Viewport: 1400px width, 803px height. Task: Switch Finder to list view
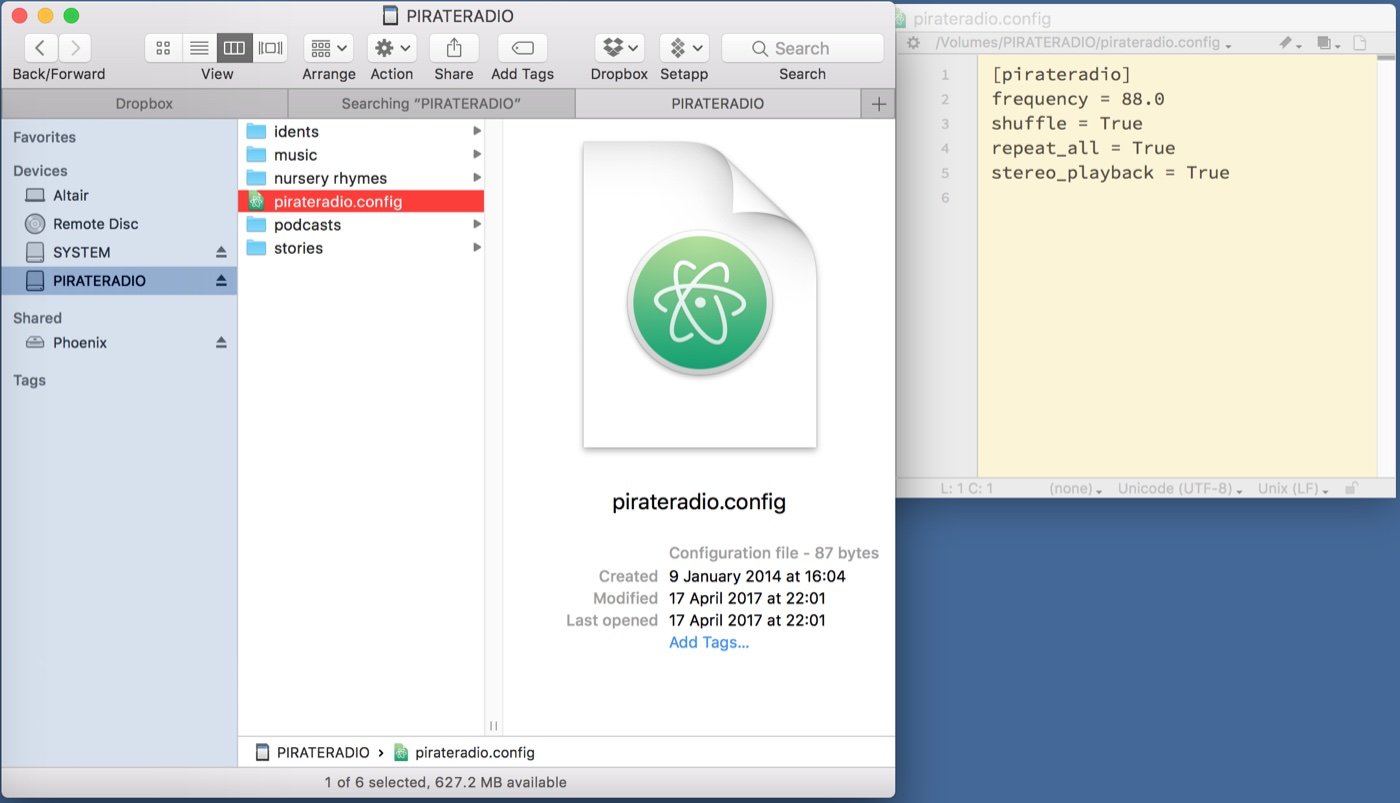click(198, 47)
